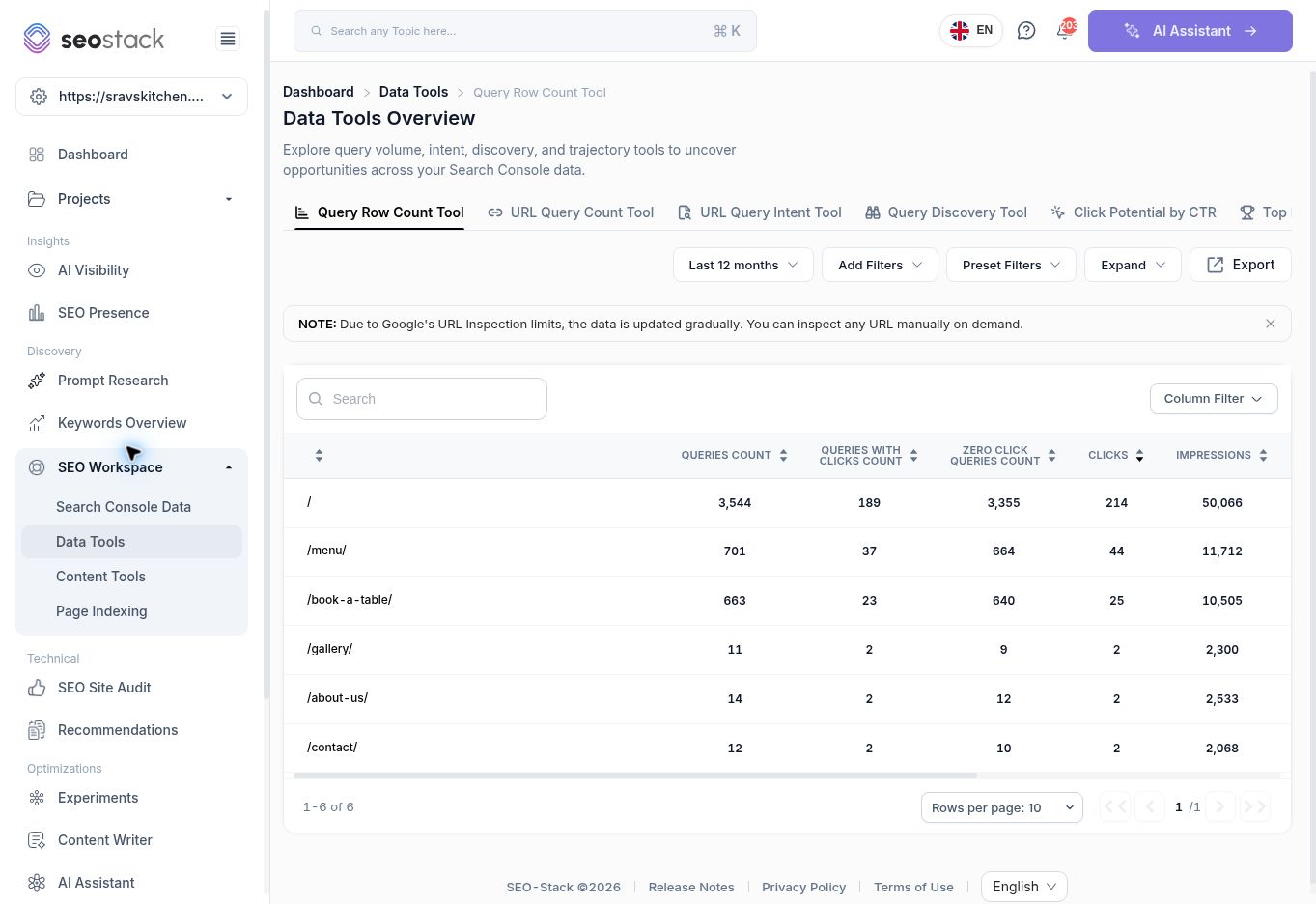Viewport: 1316px width, 904px height.
Task: Sort by Queries With Clicks Count column
Action: (x=913, y=455)
